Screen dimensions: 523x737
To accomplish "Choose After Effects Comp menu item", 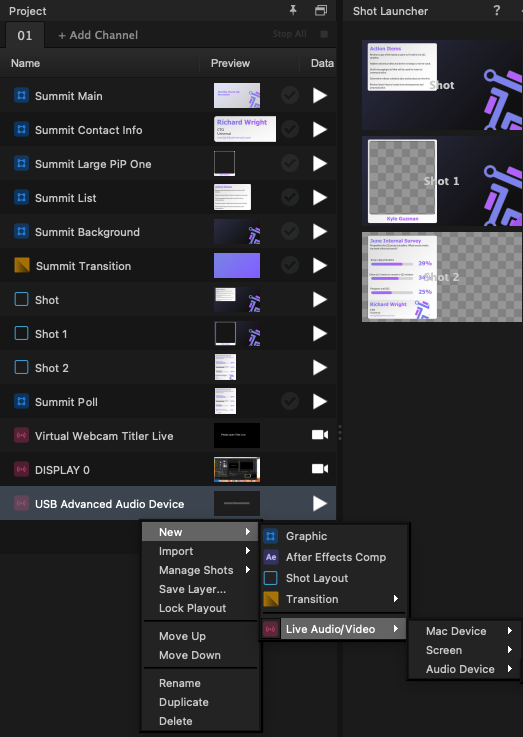I will 334,557.
